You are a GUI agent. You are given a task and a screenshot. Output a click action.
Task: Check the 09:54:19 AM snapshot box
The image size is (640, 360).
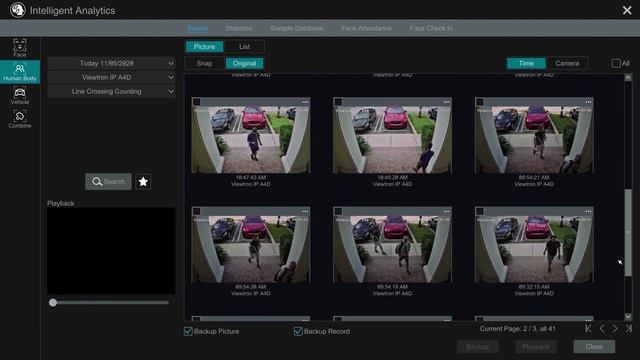pyautogui.click(x=338, y=211)
